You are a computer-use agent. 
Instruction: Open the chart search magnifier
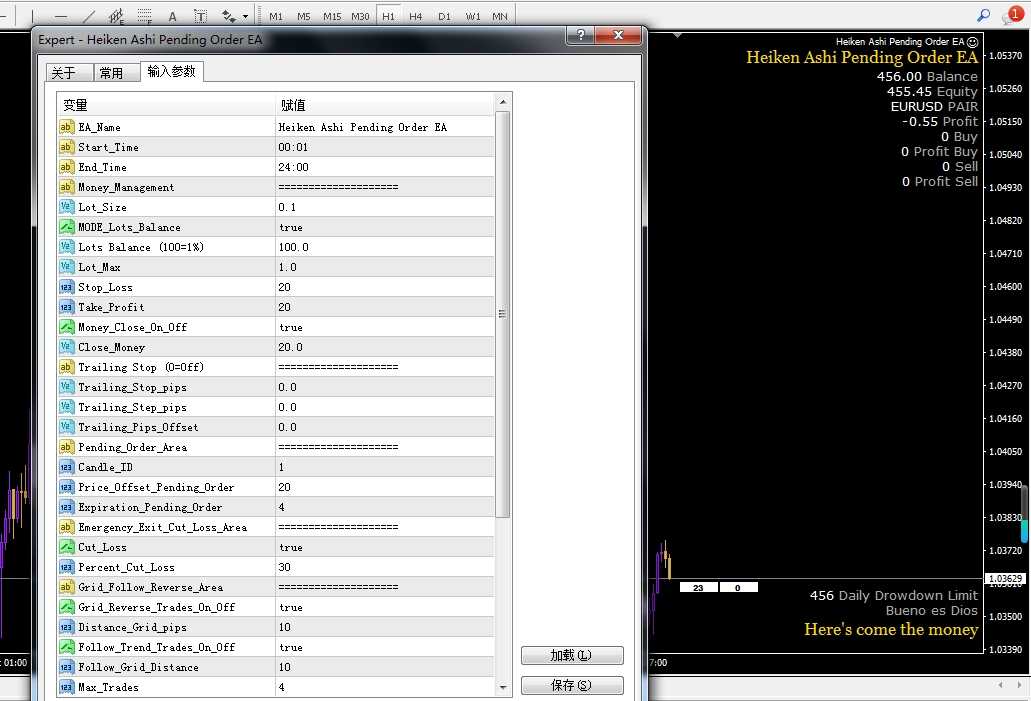(983, 15)
